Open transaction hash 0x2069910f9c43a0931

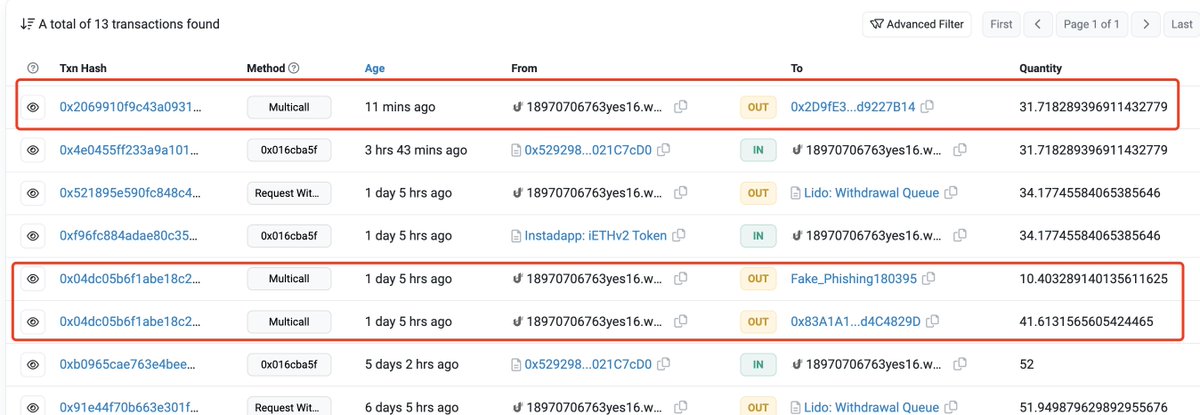(131, 106)
